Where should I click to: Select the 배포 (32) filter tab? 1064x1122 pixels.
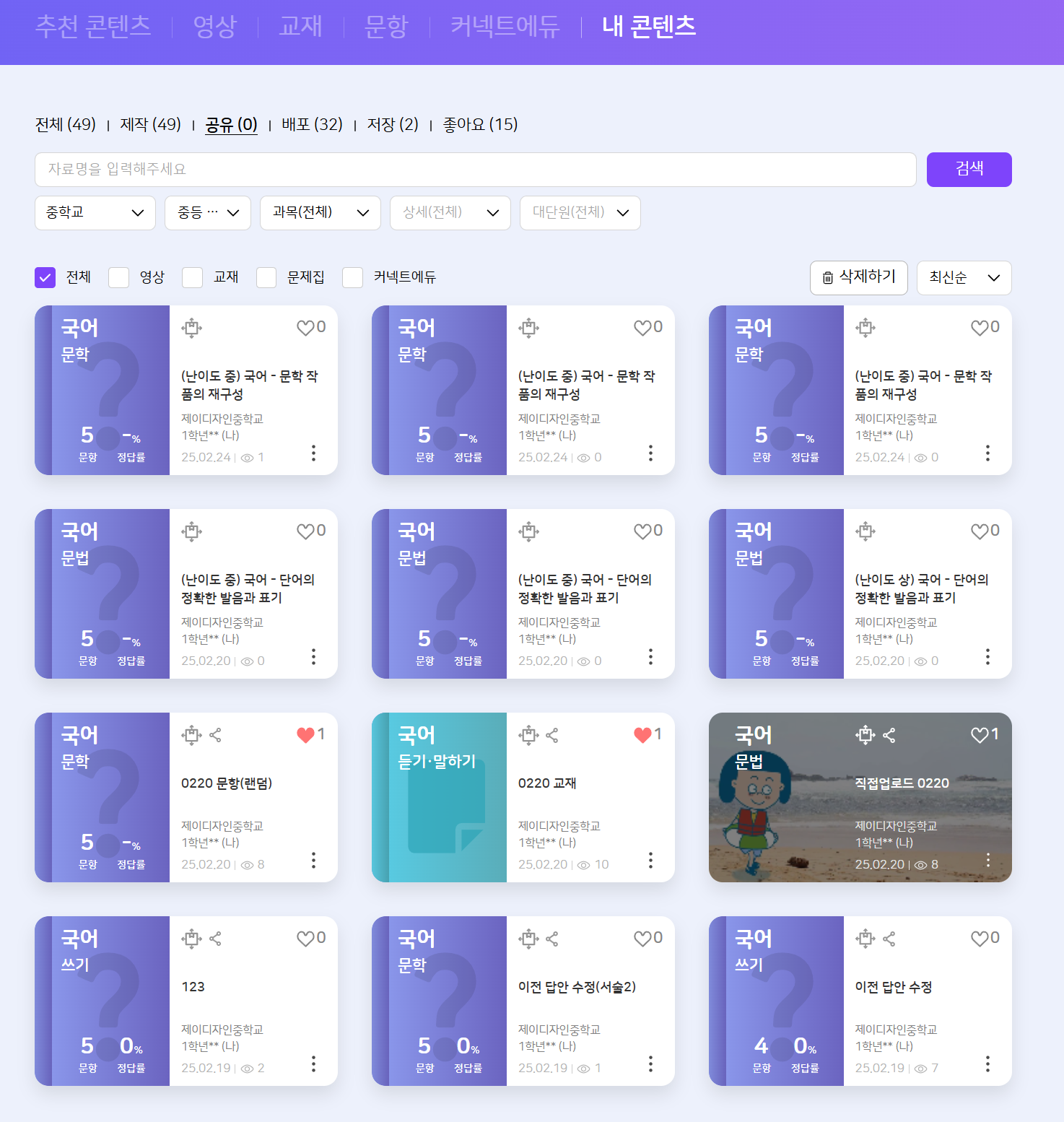coord(312,125)
